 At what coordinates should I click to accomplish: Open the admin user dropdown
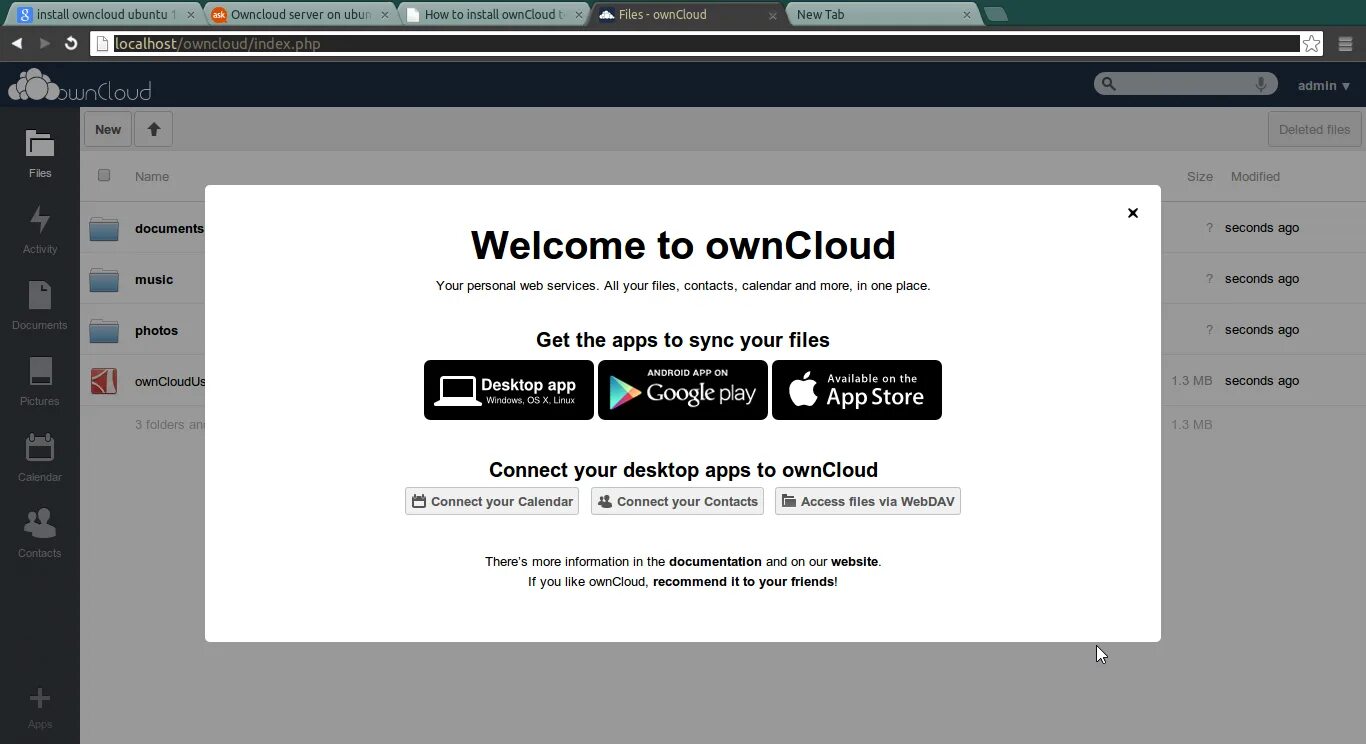[x=1324, y=86]
